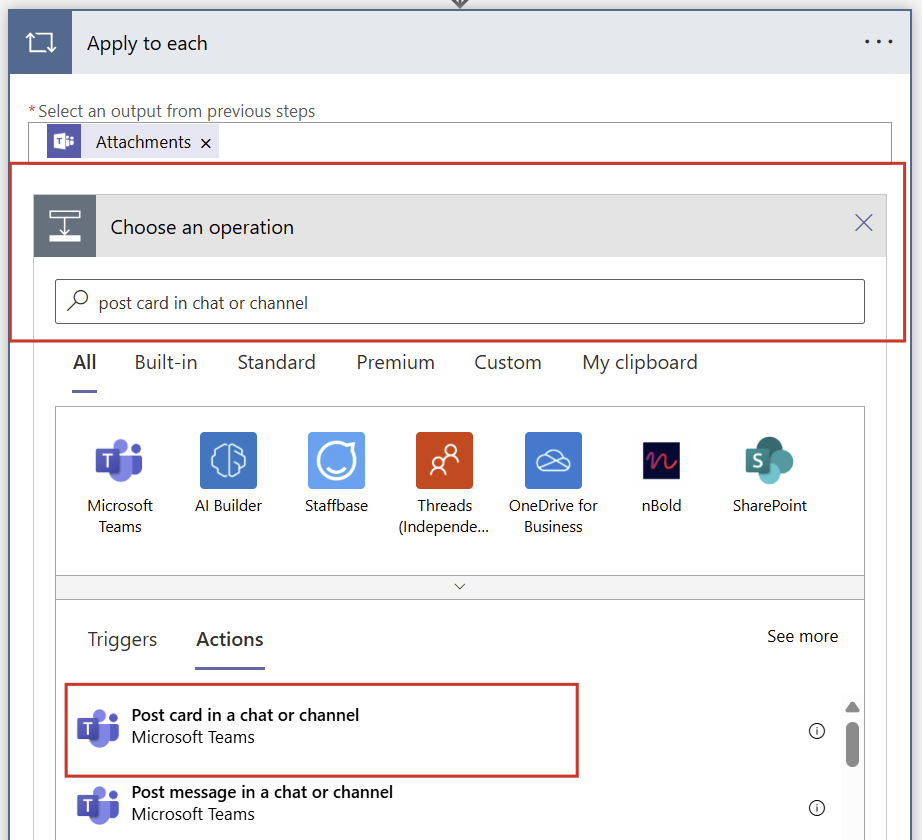Select the SharePoint connector

(x=769, y=474)
